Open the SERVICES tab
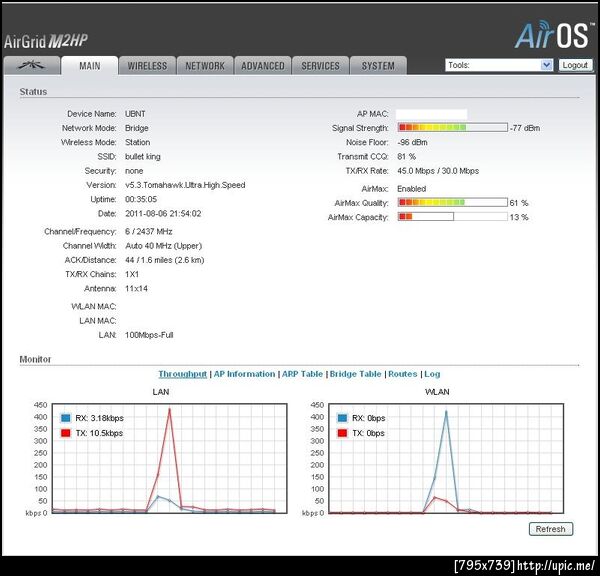This screenshot has width=600, height=576. (321, 65)
